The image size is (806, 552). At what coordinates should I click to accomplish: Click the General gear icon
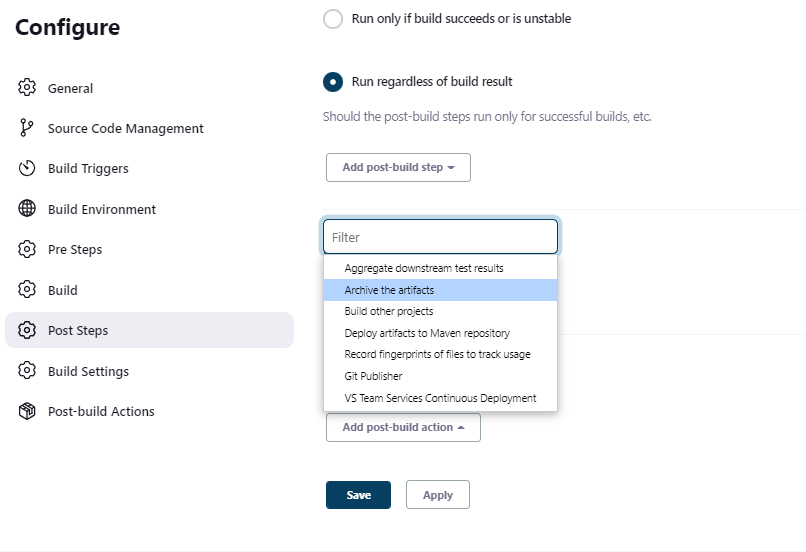27,87
